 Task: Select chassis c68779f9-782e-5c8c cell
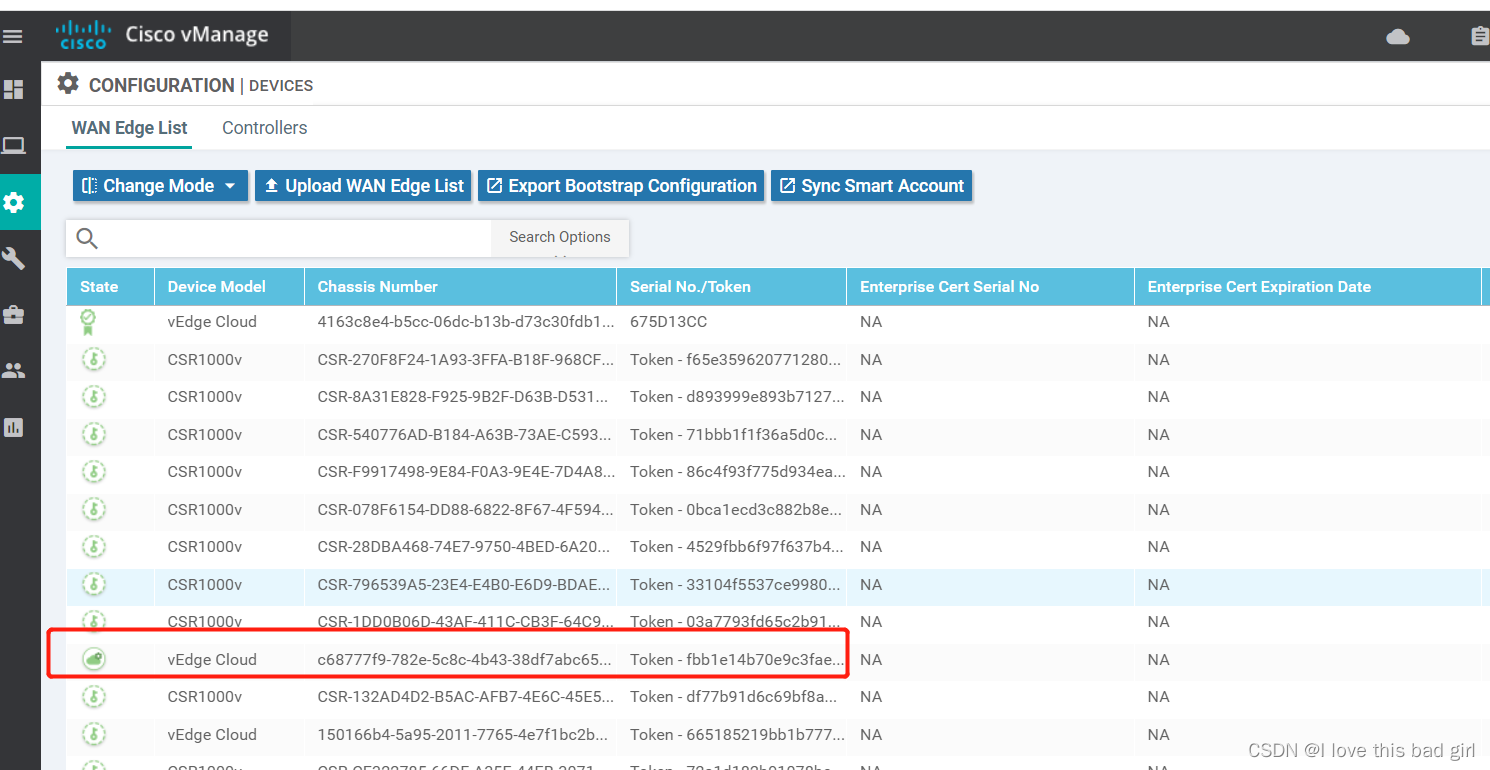[x=460, y=660]
